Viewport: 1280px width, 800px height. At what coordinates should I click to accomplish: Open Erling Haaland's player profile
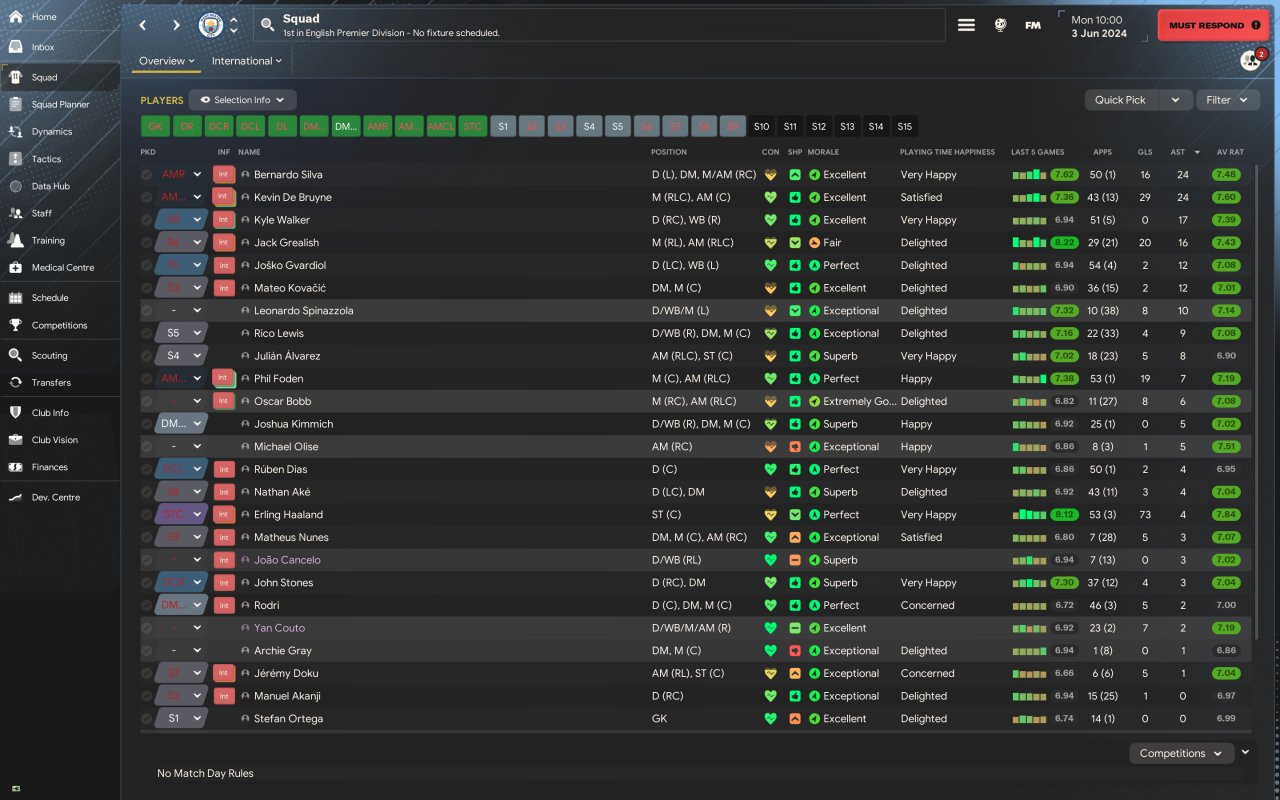coord(288,515)
